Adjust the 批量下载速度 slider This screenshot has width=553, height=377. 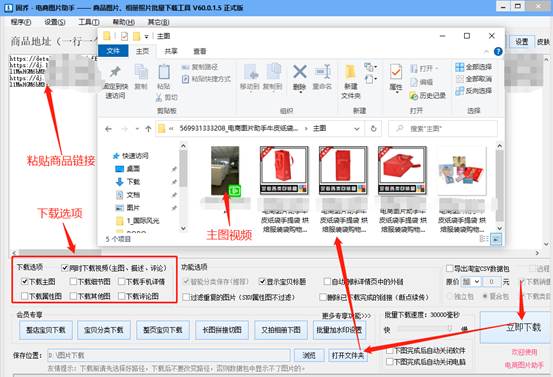[450, 329]
